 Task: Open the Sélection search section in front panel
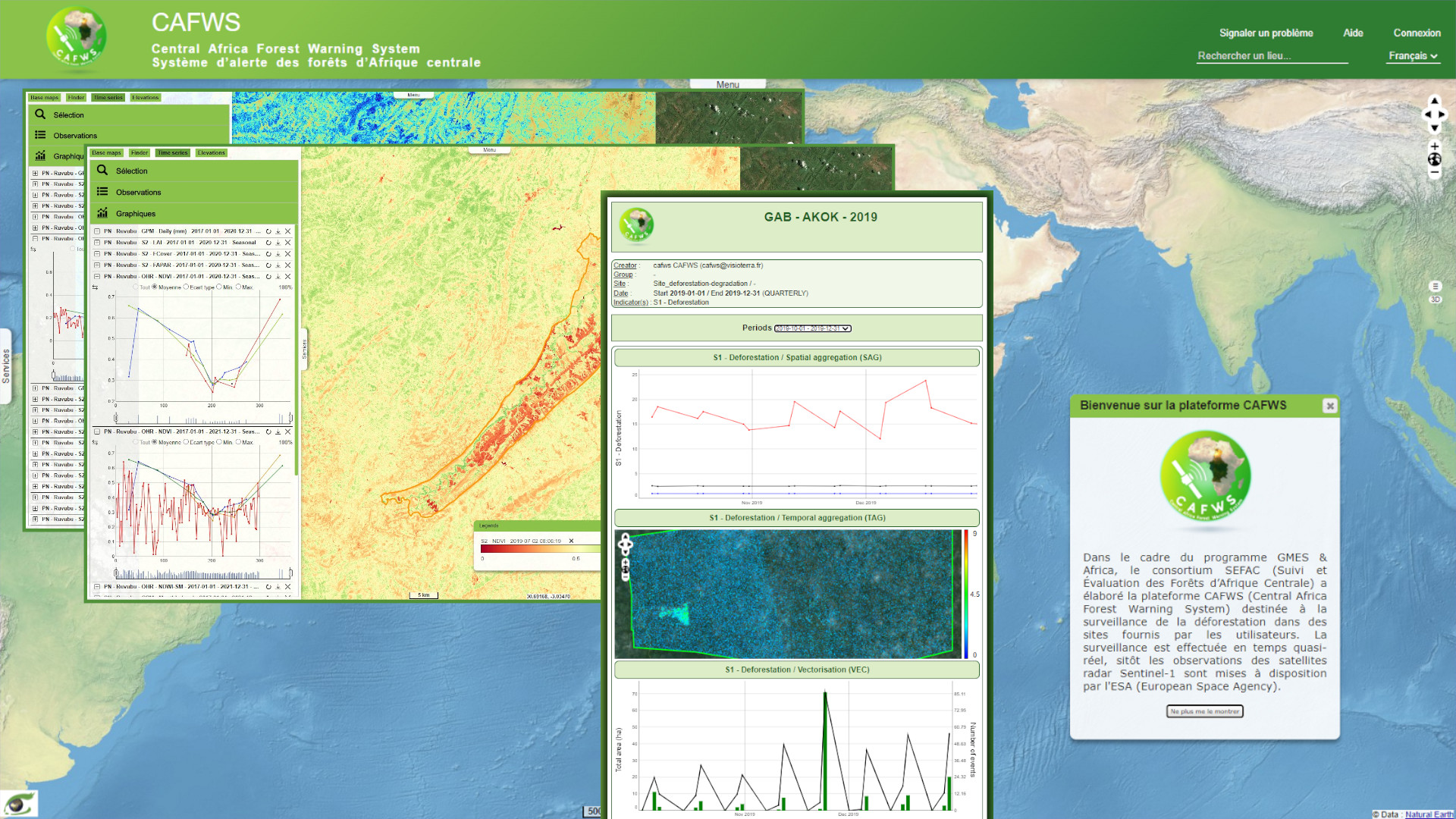click(x=195, y=171)
